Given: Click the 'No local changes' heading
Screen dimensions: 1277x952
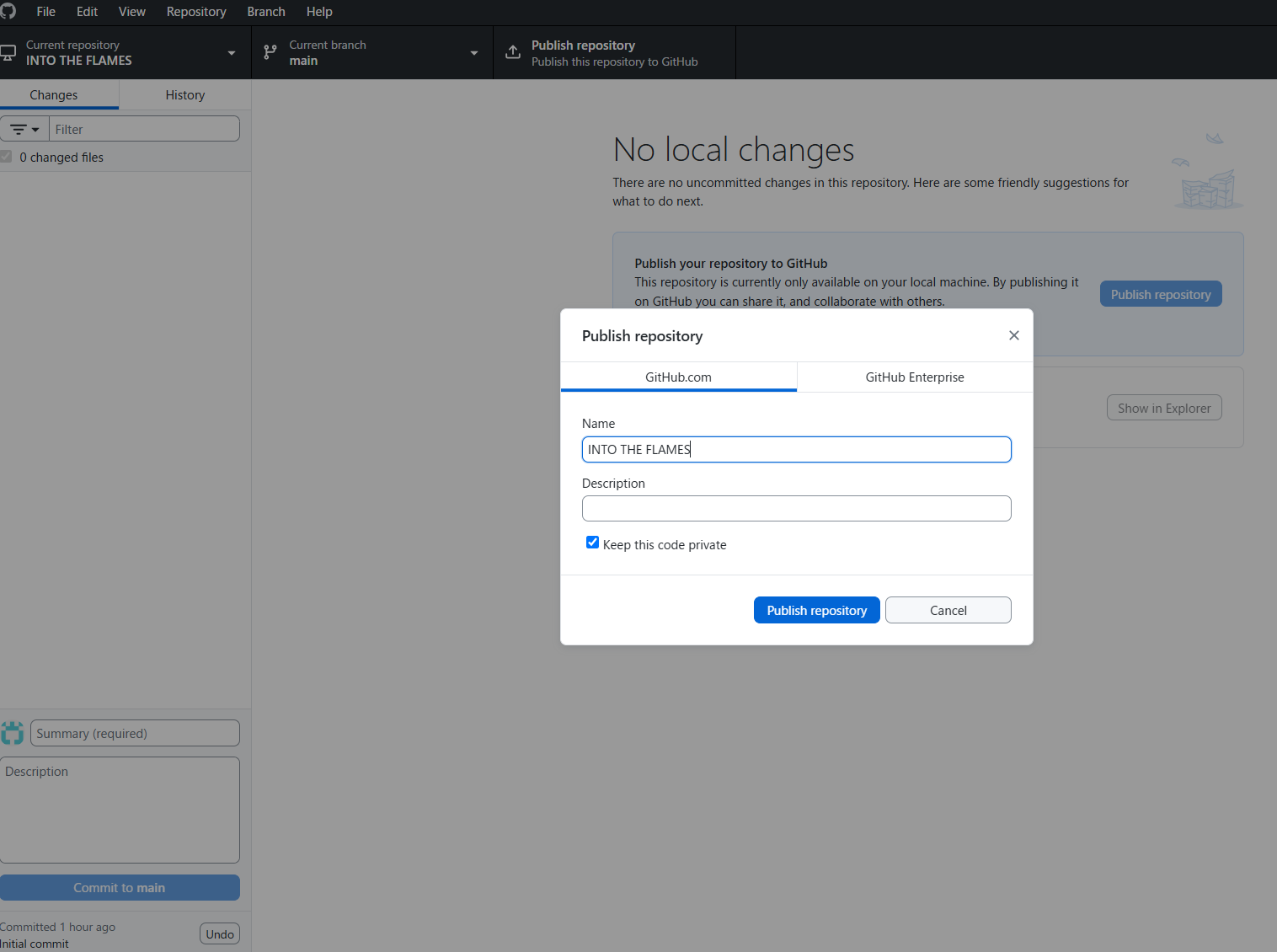Looking at the screenshot, I should (734, 150).
